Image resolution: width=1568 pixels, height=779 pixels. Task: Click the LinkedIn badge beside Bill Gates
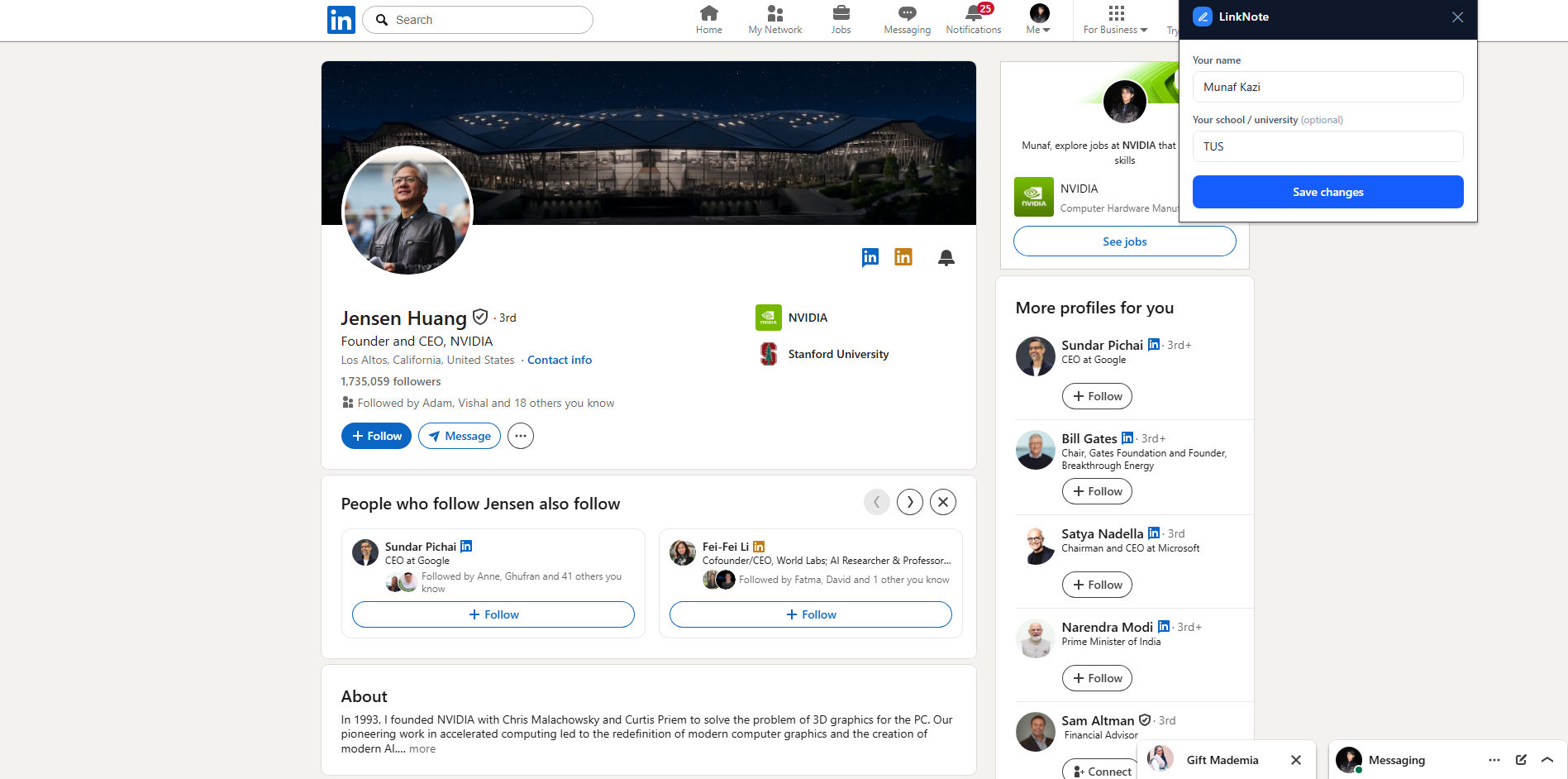[1127, 438]
